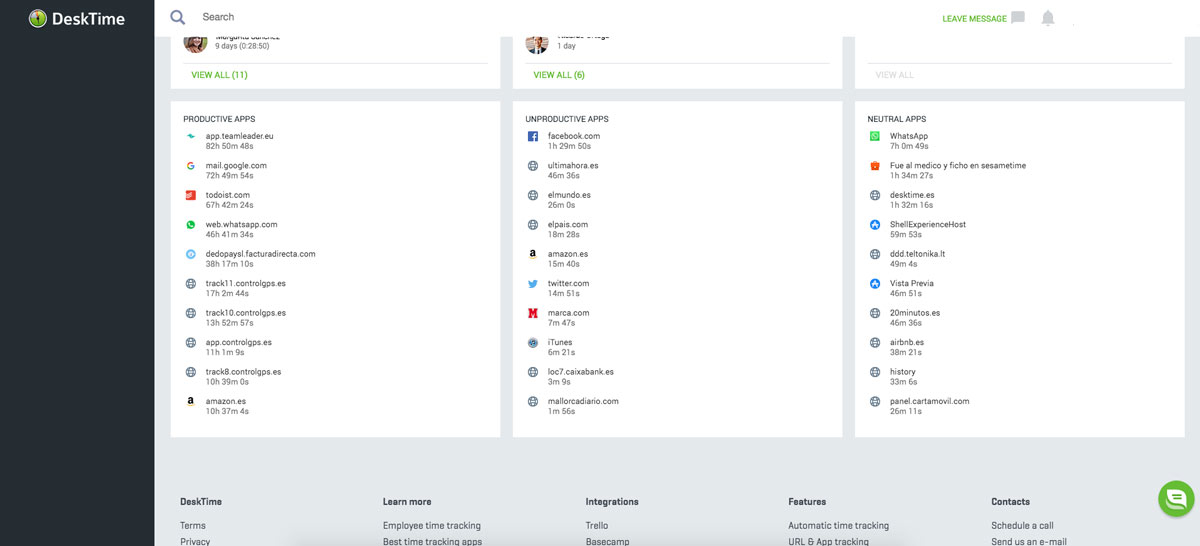Click the iTunes icon
This screenshot has width=1200, height=546.
click(533, 343)
